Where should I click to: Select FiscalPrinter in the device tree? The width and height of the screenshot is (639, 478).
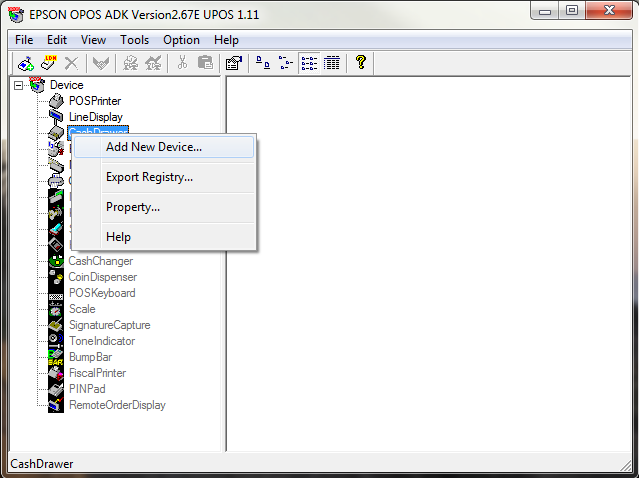97,373
